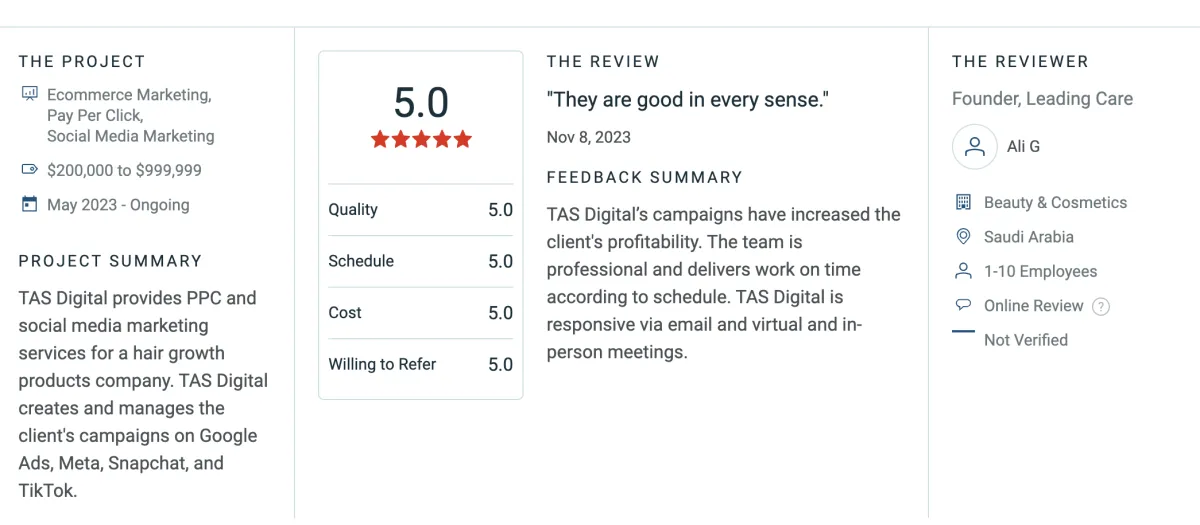Viewport: 1200px width, 525px height.
Task: Click the budget tag icon
Action: click(29, 170)
